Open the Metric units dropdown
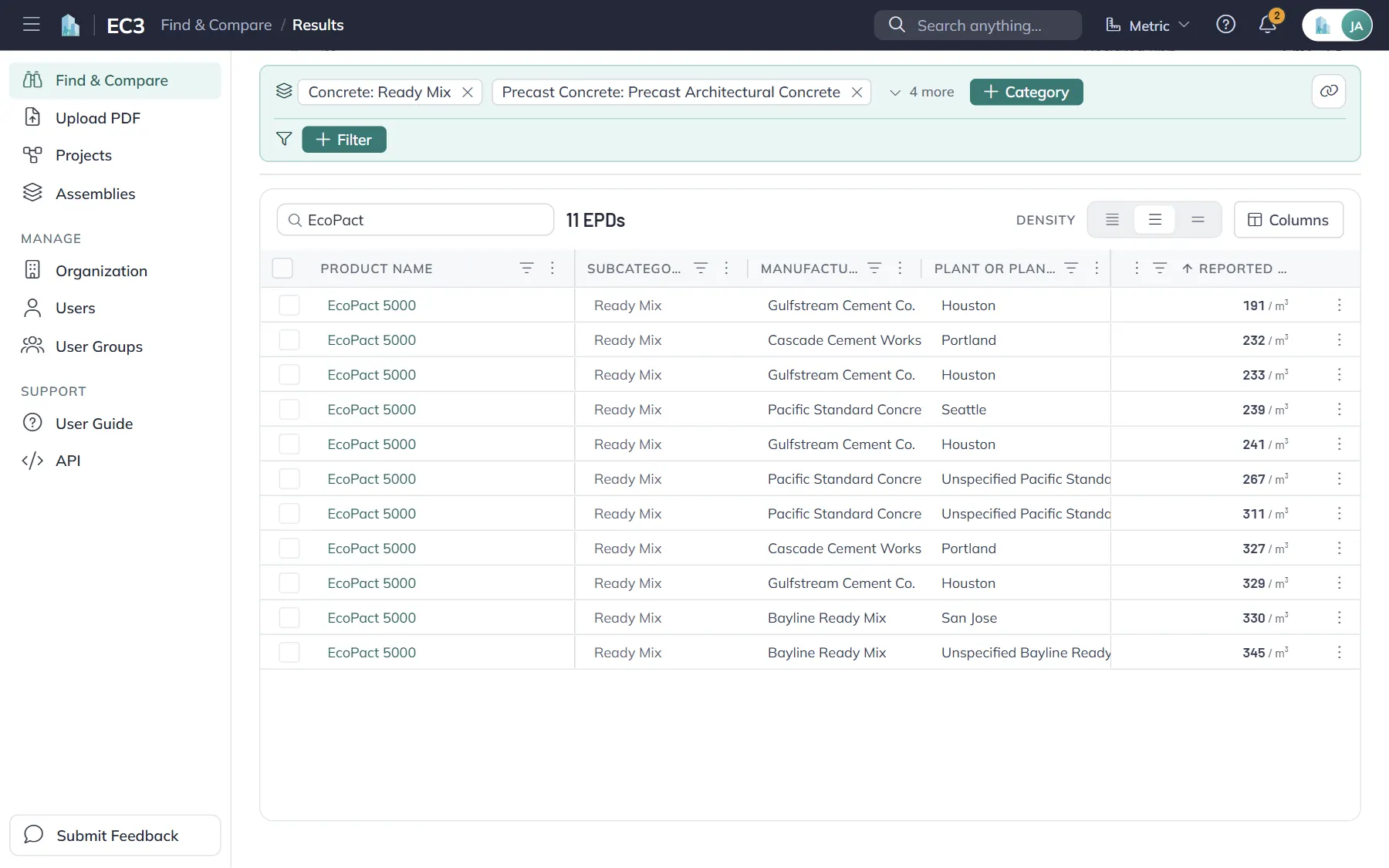 1147,25
